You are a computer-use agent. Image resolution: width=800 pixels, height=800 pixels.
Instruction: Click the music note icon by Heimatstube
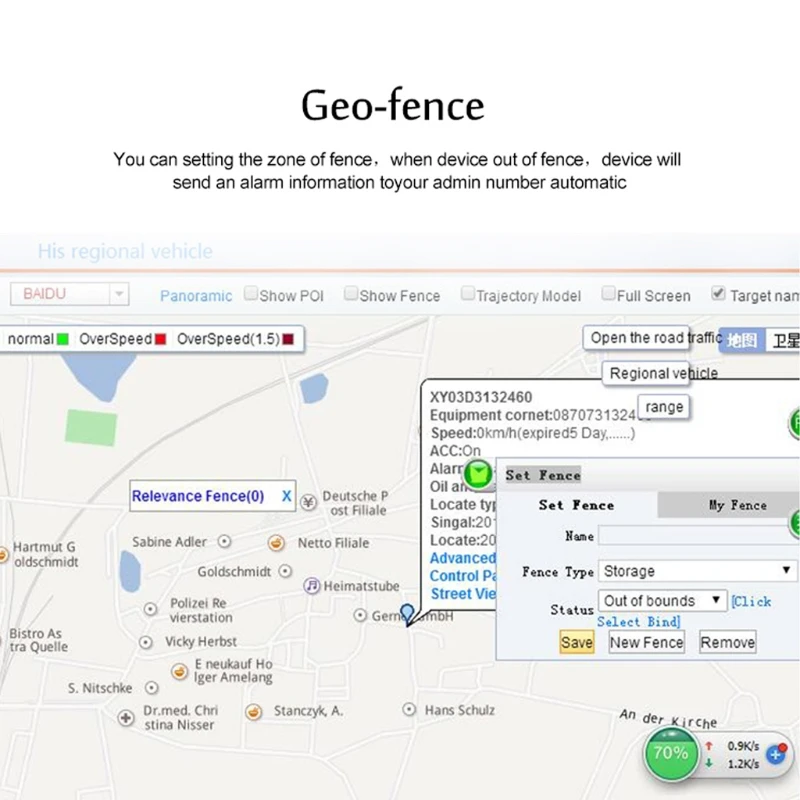pyautogui.click(x=311, y=585)
